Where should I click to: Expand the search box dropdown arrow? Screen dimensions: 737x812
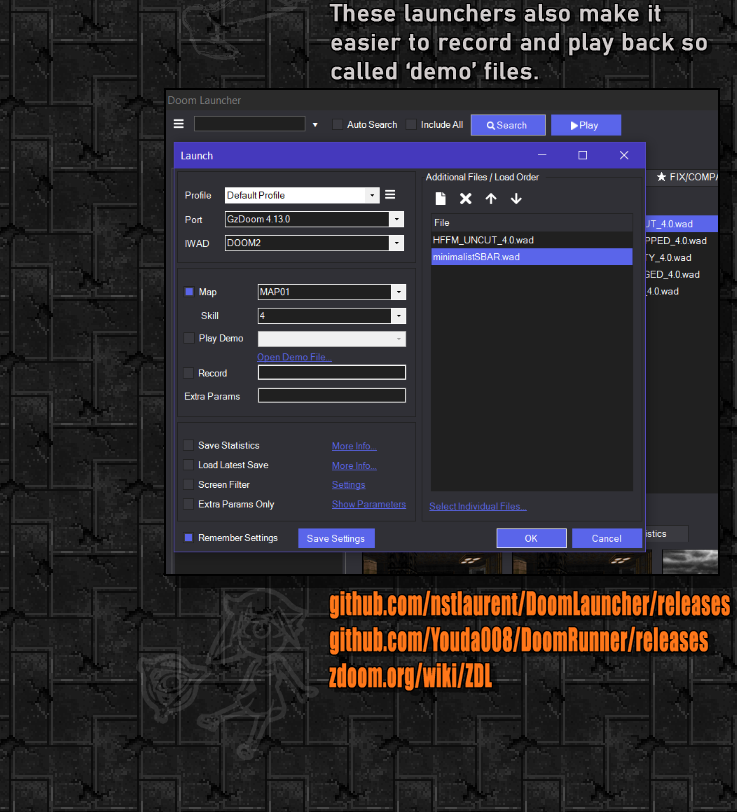[x=315, y=125]
